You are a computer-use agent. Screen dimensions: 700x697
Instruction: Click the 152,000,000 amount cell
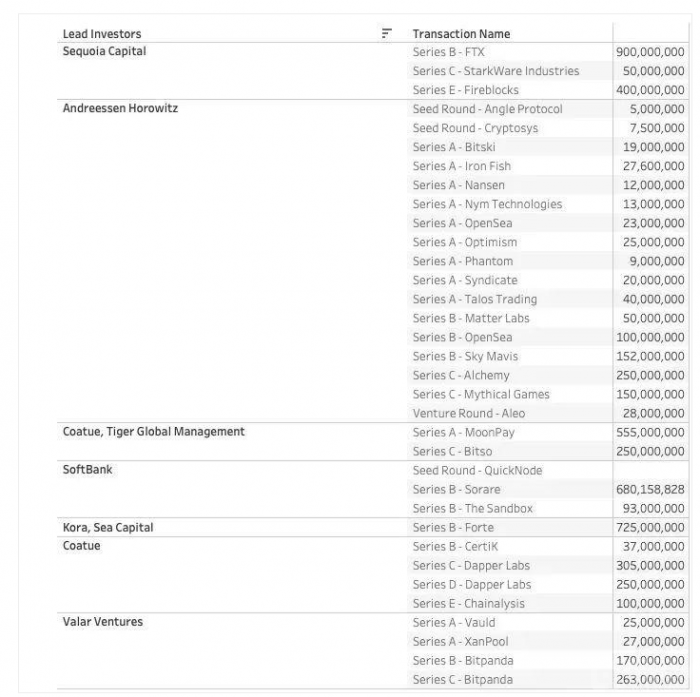click(650, 356)
